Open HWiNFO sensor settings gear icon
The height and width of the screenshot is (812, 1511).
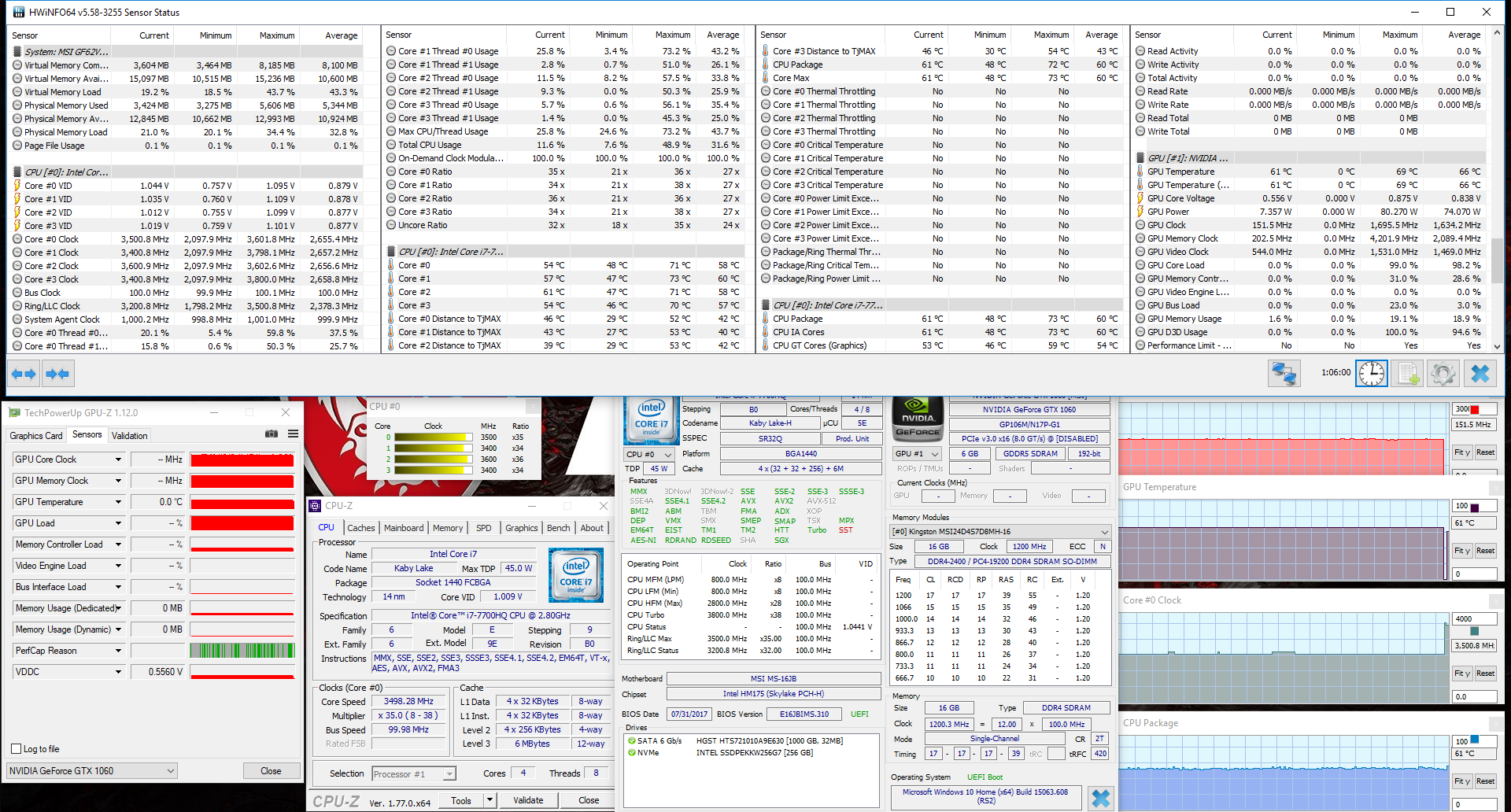pyautogui.click(x=1443, y=374)
